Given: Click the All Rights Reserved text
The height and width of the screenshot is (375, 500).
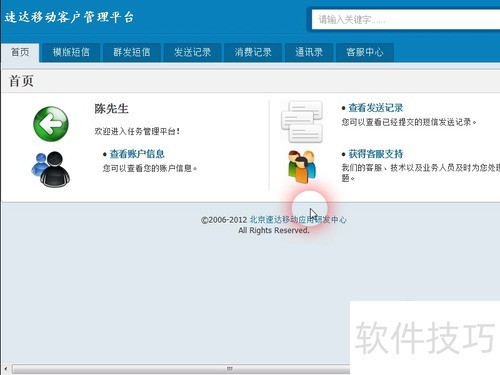Looking at the screenshot, I should 274,230.
